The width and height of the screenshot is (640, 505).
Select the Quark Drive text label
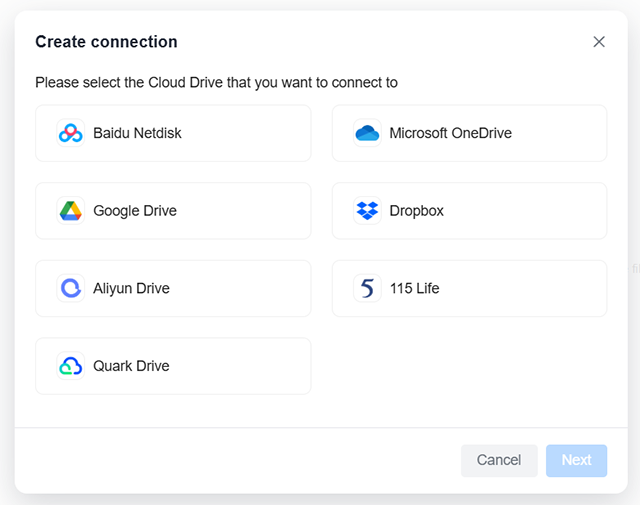point(131,366)
